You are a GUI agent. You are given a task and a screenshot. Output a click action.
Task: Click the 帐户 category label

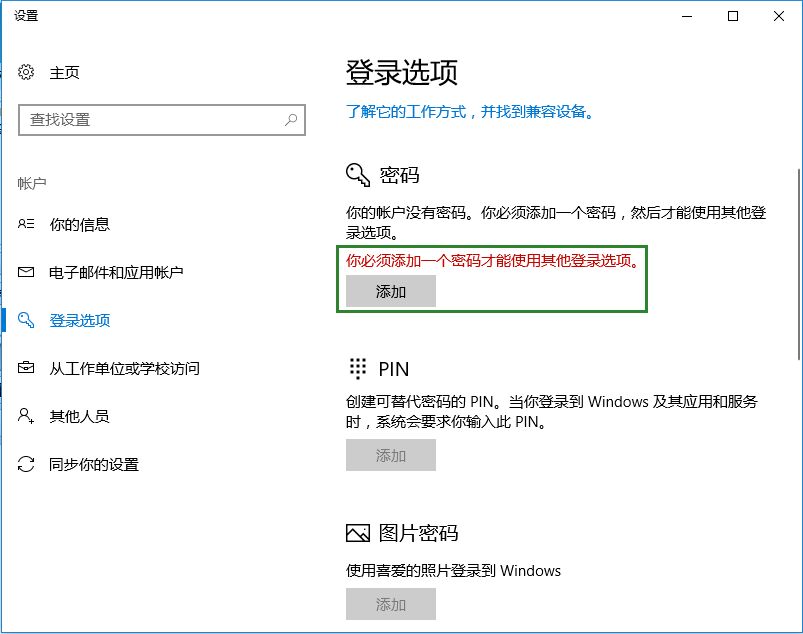click(x=32, y=183)
